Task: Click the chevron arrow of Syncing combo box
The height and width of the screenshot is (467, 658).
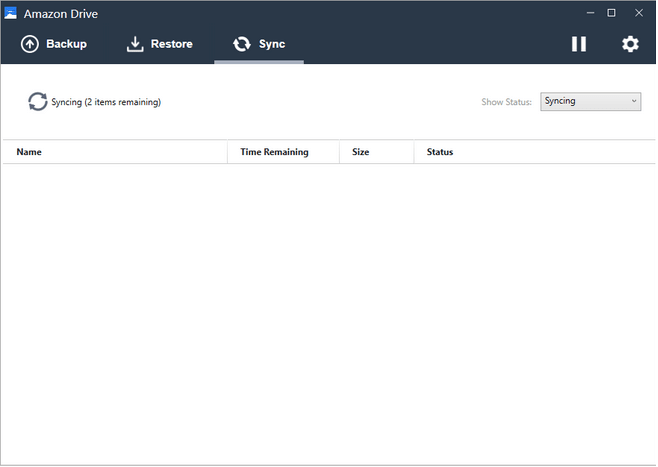Action: (x=634, y=101)
